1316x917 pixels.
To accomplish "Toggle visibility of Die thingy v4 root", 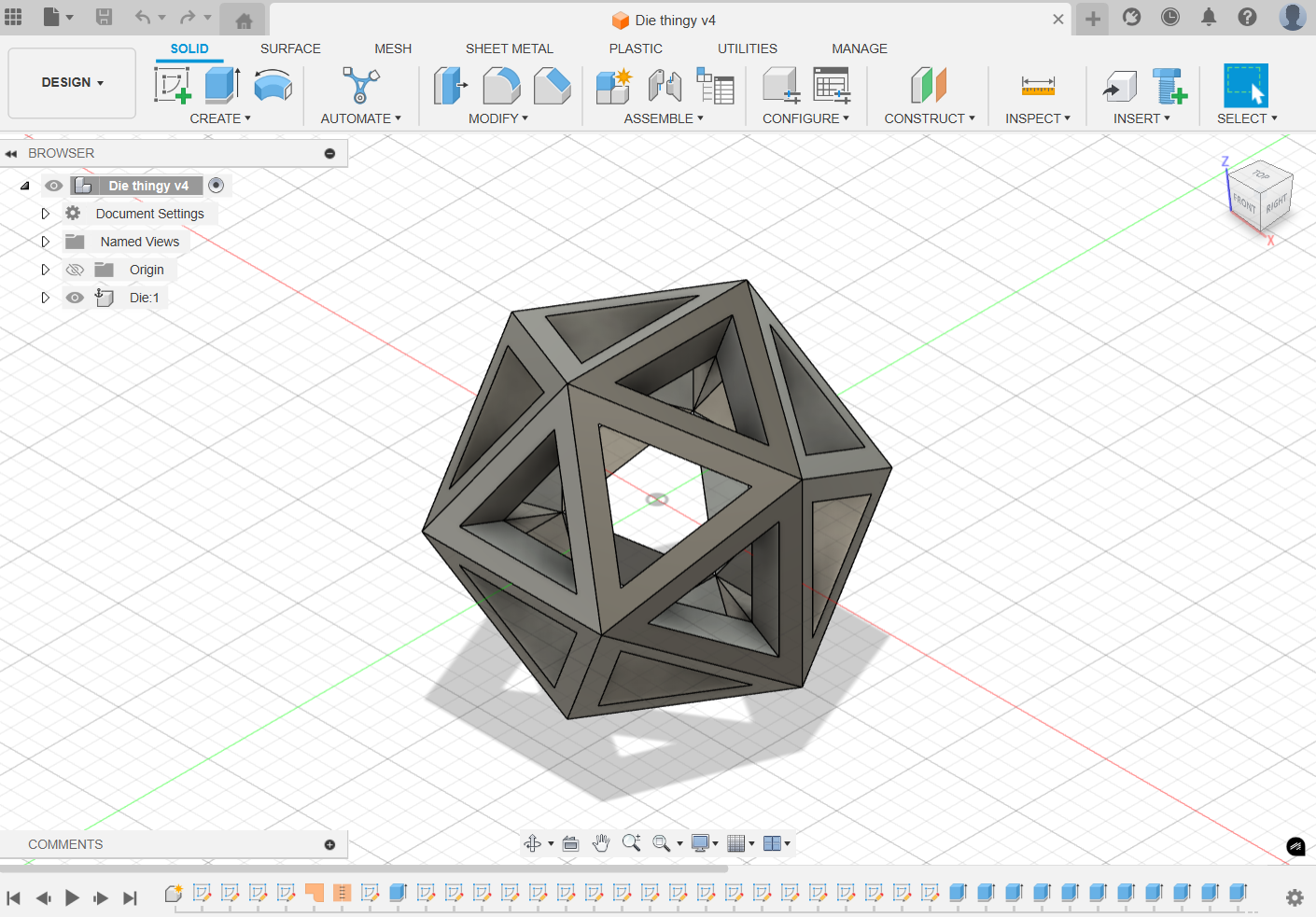I will tap(54, 186).
